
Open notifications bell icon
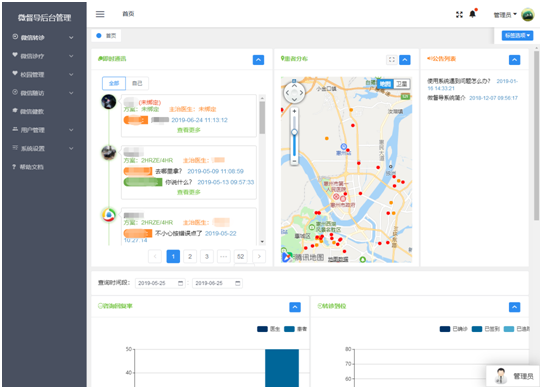pyautogui.click(x=472, y=14)
